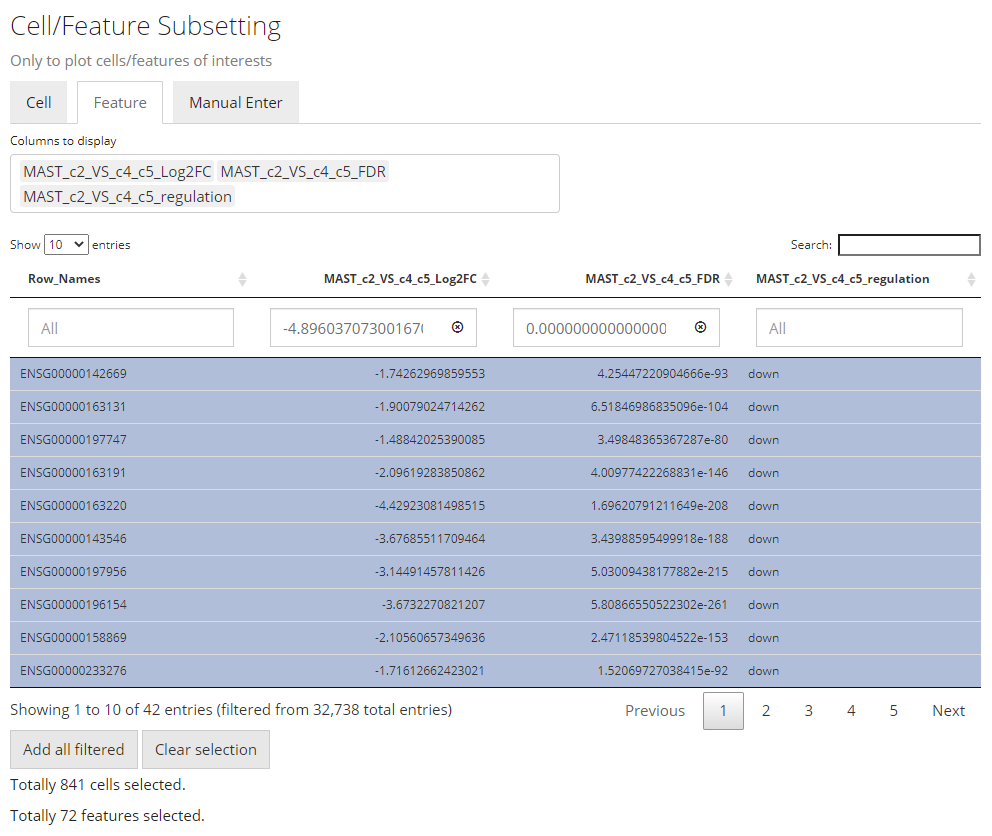Jump to page 5 of results
The image size is (992, 836).
pyautogui.click(x=893, y=711)
